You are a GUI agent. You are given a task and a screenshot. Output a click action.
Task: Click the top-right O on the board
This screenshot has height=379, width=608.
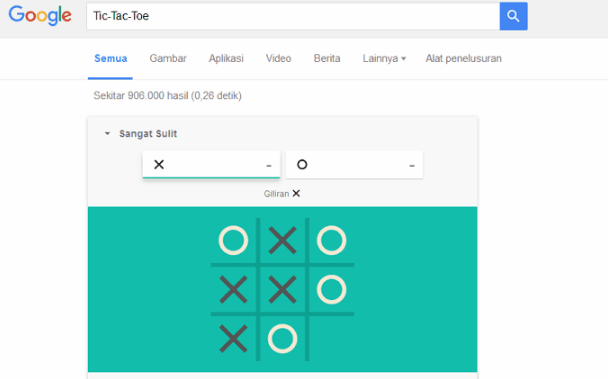pyautogui.click(x=332, y=241)
